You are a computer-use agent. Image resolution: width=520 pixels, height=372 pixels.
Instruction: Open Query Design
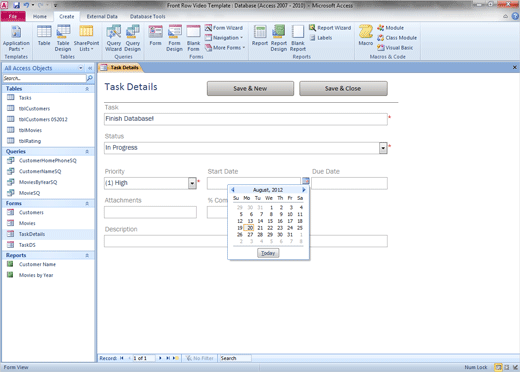tap(133, 39)
